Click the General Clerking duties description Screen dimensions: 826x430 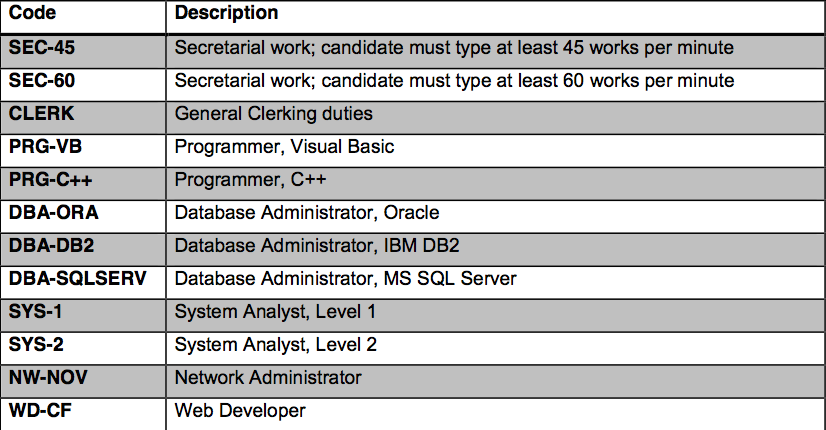click(273, 114)
